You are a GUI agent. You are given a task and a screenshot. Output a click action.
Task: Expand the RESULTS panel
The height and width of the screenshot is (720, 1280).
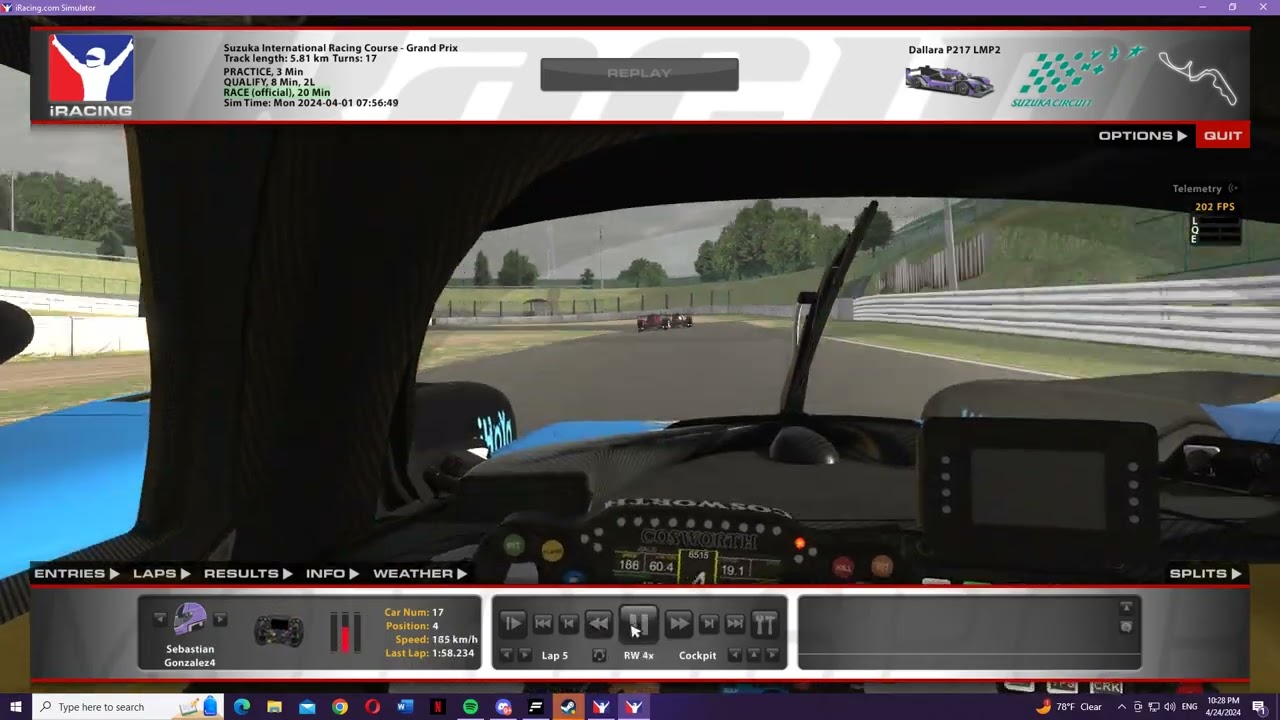click(x=248, y=574)
